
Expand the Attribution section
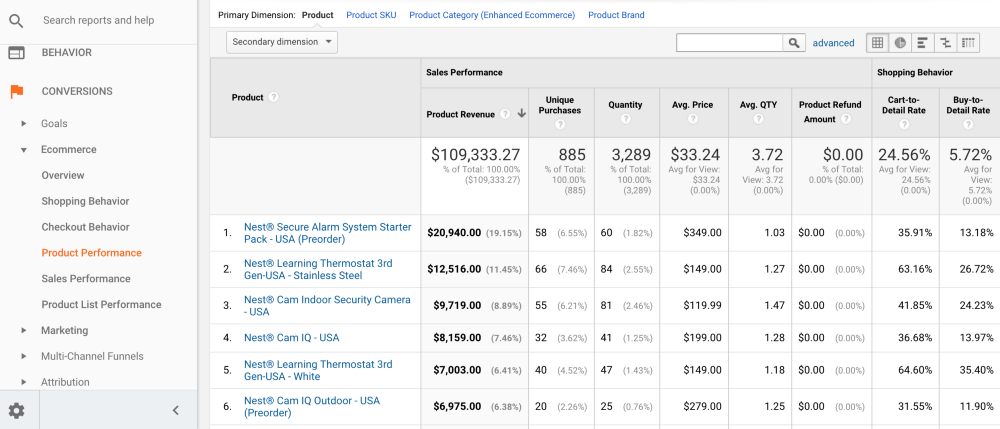24,382
